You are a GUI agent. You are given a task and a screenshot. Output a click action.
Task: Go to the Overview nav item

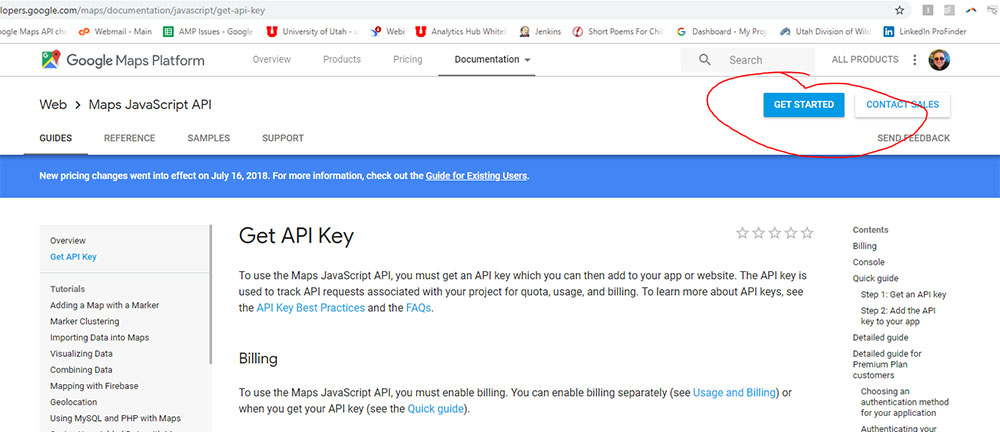point(272,59)
